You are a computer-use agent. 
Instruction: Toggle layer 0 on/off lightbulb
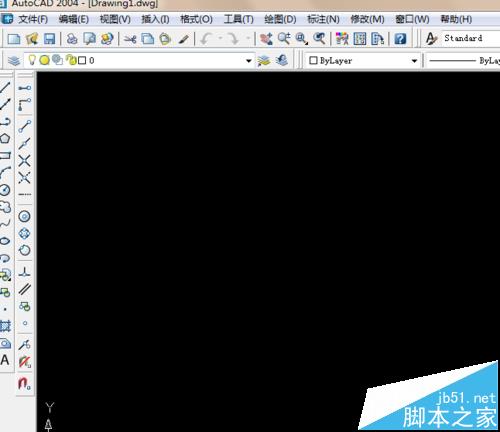pyautogui.click(x=32, y=60)
